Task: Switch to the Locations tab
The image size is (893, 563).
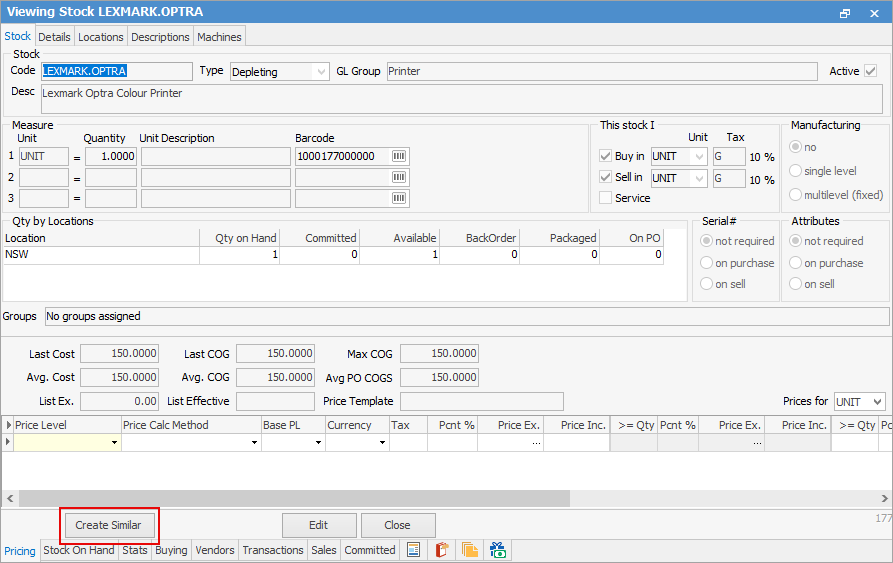Action: (100, 37)
